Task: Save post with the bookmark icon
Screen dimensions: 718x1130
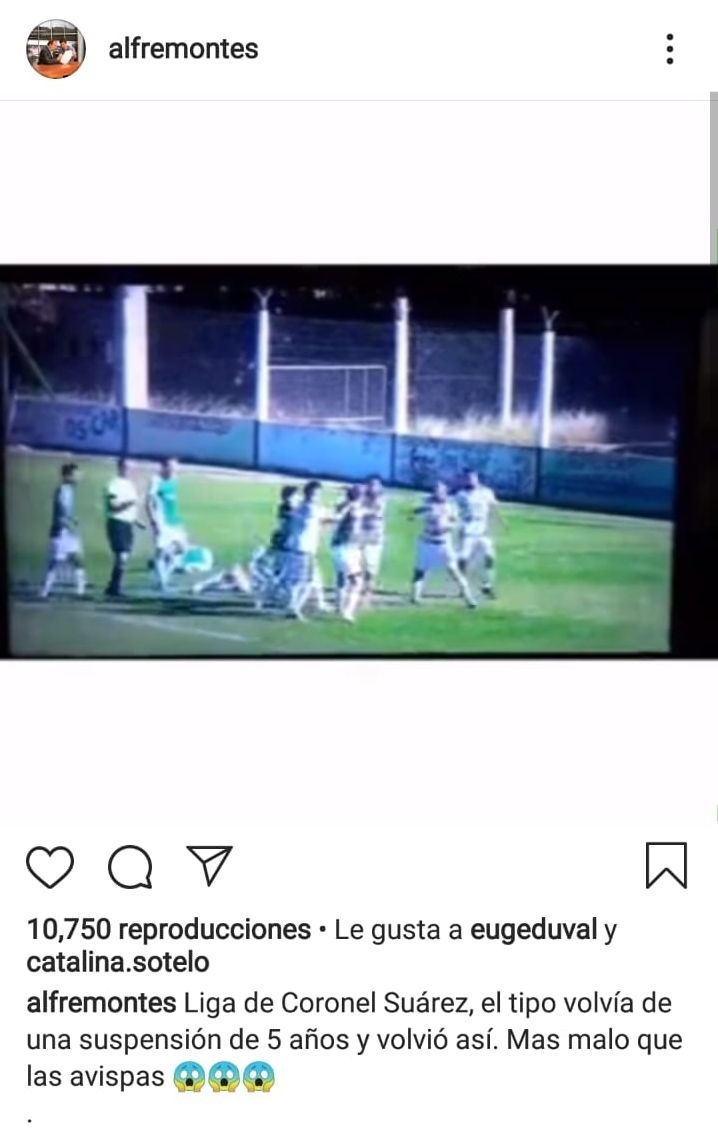Action: tap(666, 866)
